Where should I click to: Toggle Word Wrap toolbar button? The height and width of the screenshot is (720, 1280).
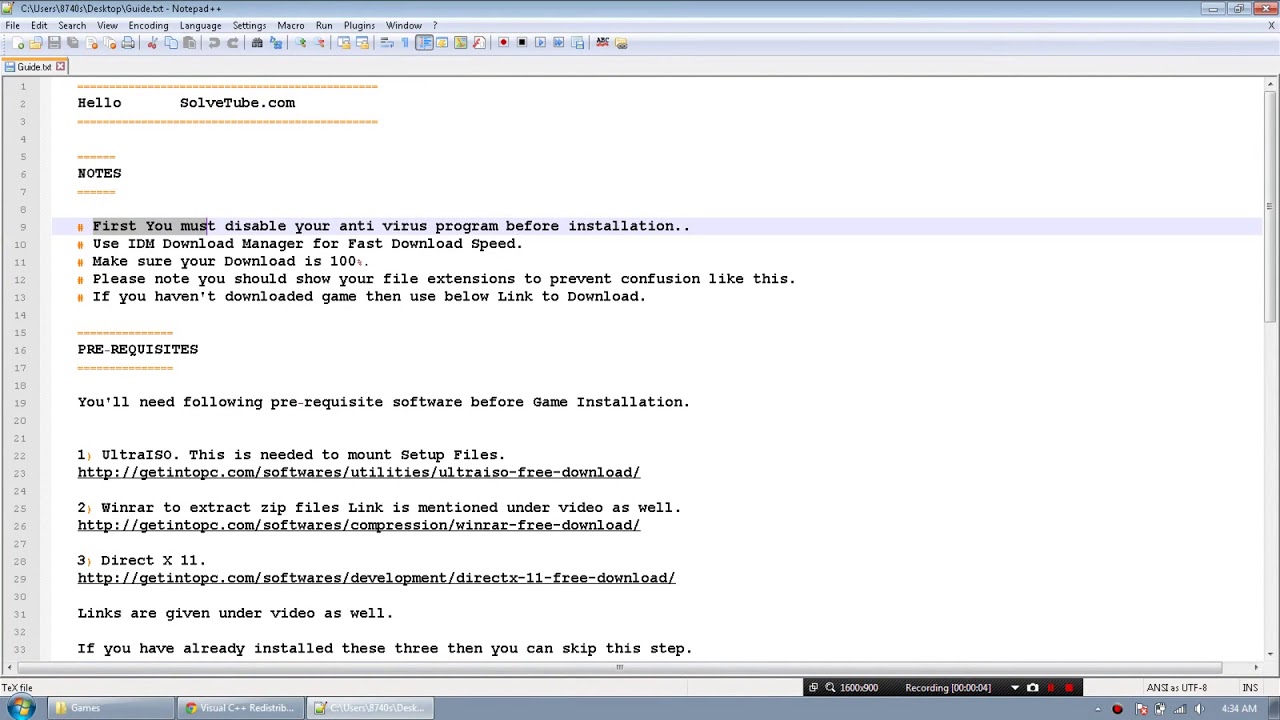(387, 43)
